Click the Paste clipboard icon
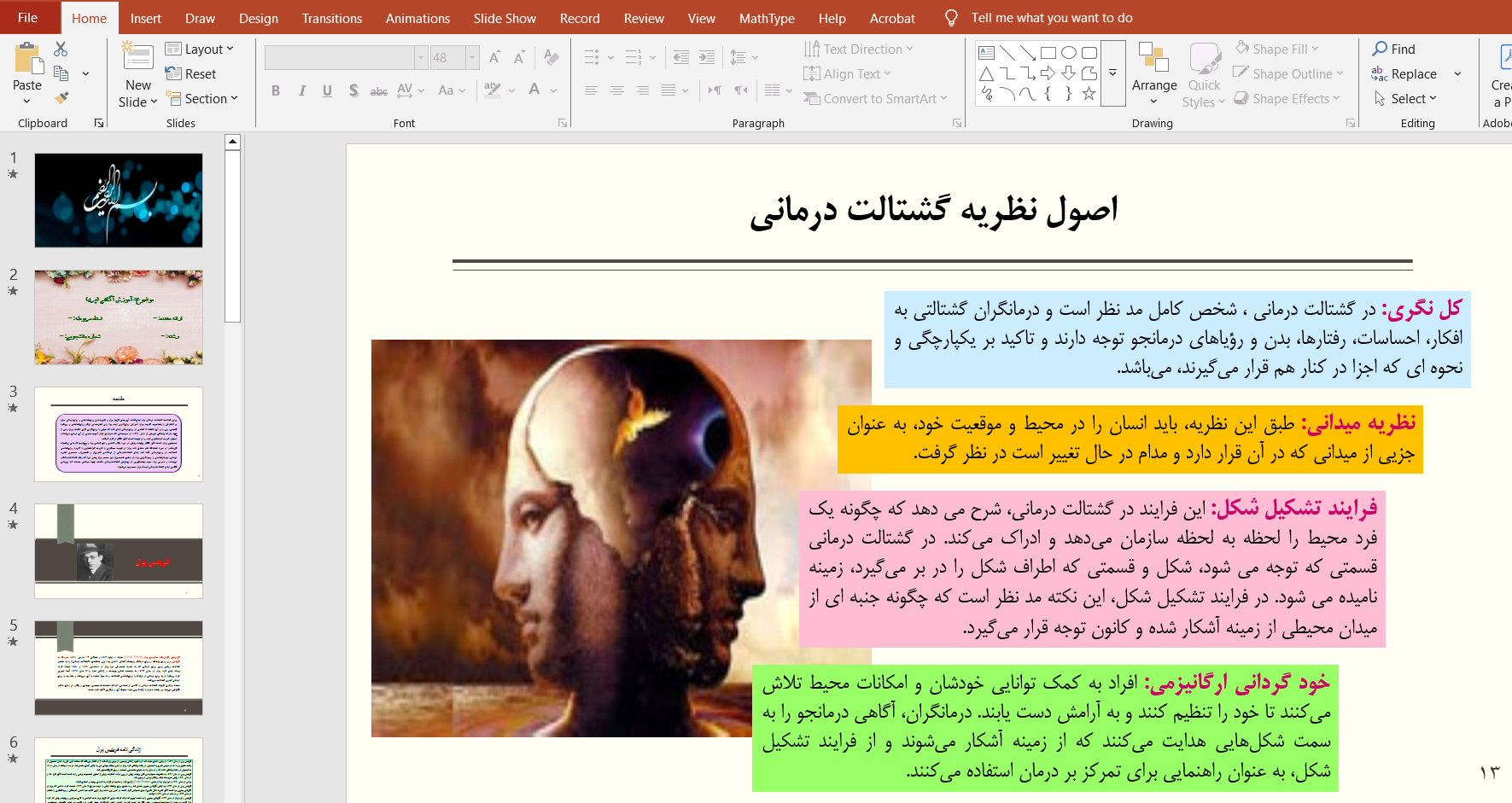This screenshot has width=1512, height=803. click(27, 60)
